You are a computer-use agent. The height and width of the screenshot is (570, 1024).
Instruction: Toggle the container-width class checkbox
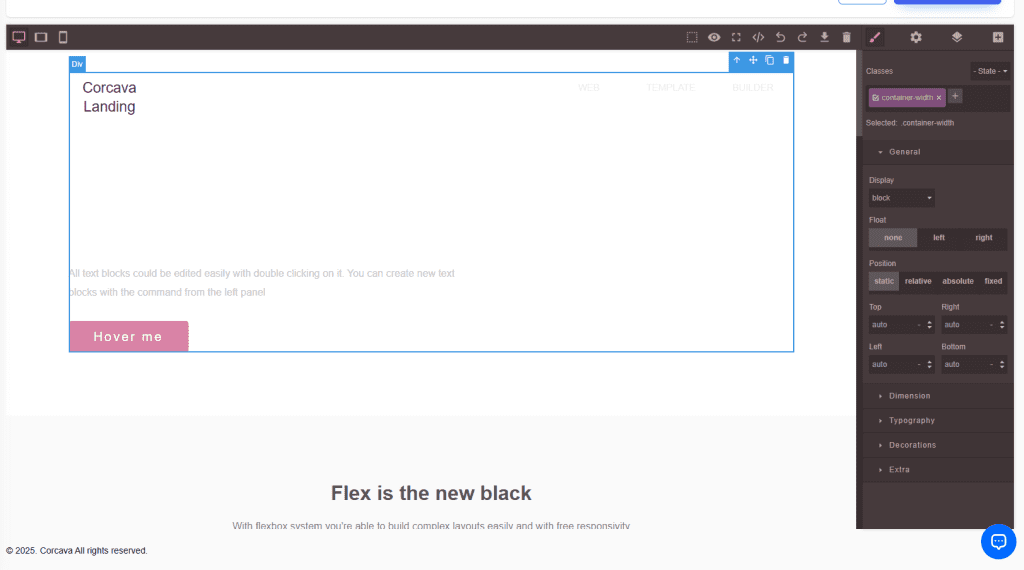(x=876, y=98)
